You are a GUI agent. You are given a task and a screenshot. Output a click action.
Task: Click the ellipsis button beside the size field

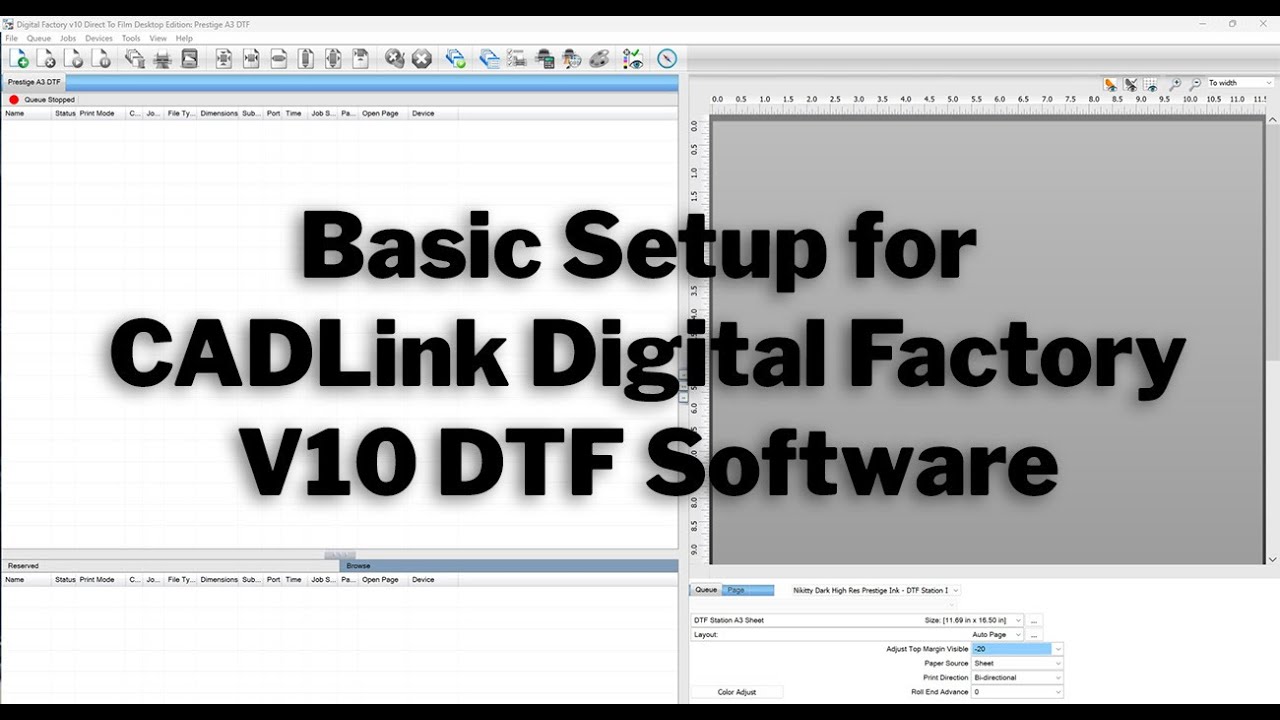(x=1035, y=621)
